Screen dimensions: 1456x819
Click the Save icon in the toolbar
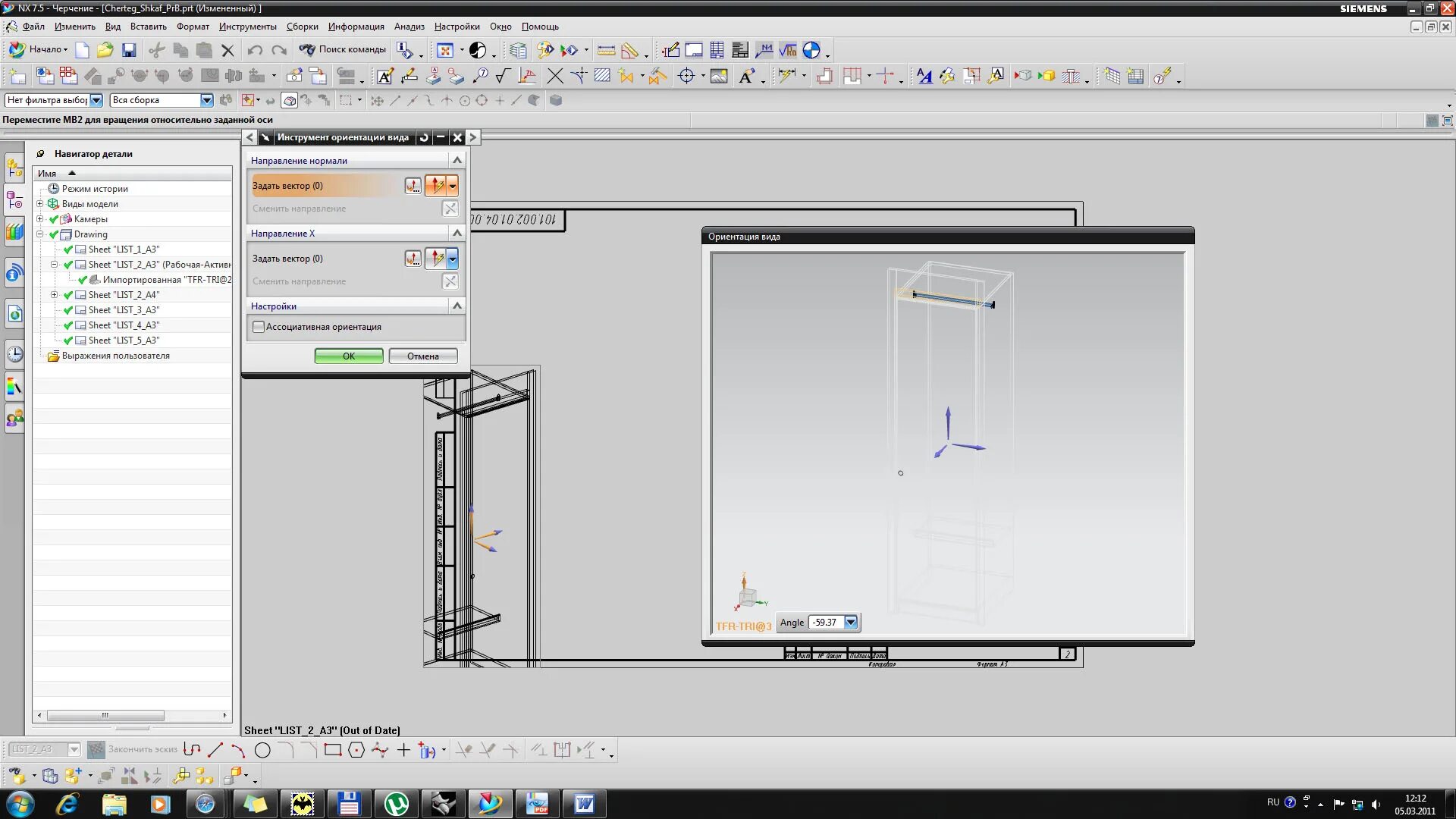coord(129,51)
